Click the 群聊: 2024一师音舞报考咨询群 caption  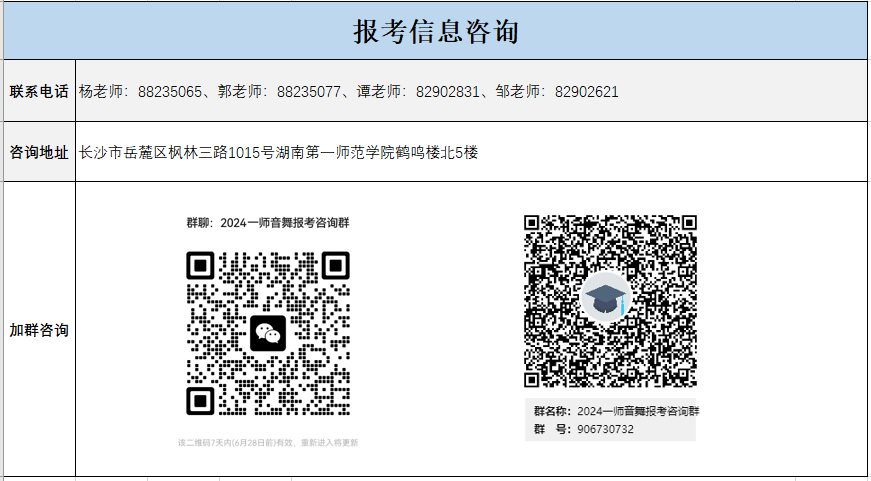[268, 223]
